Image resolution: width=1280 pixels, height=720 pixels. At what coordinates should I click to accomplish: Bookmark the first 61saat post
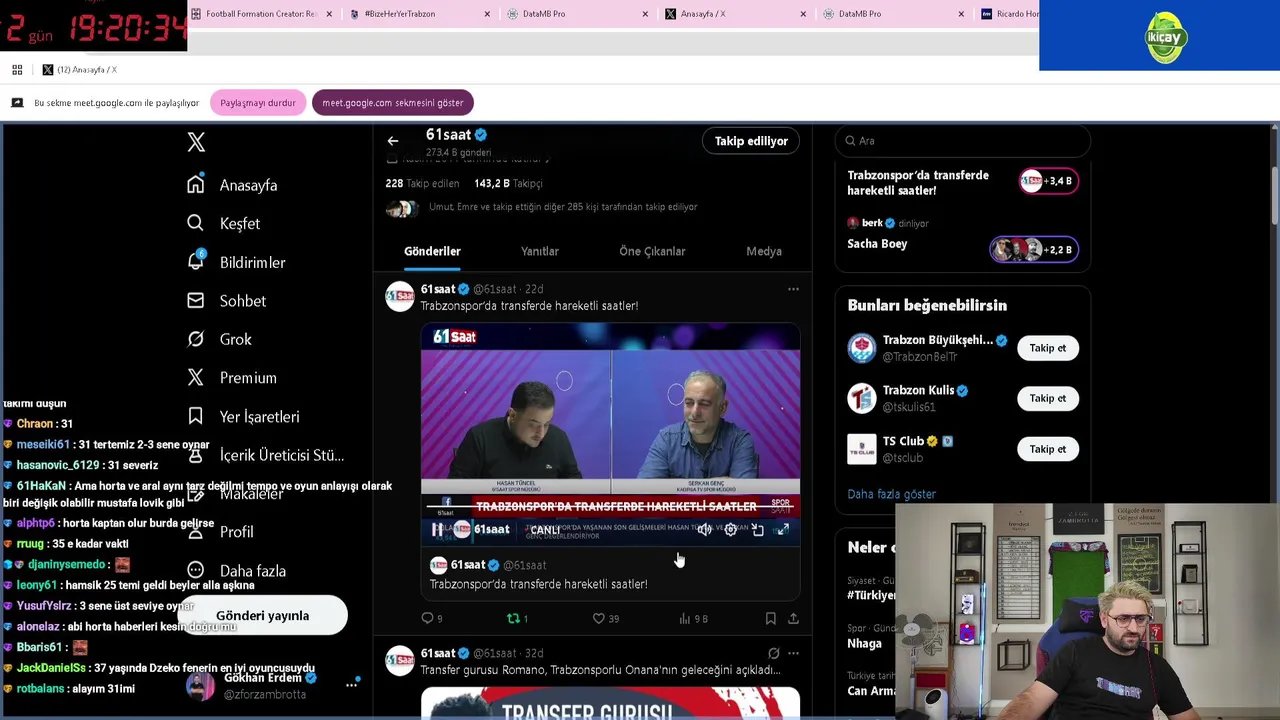(x=770, y=619)
